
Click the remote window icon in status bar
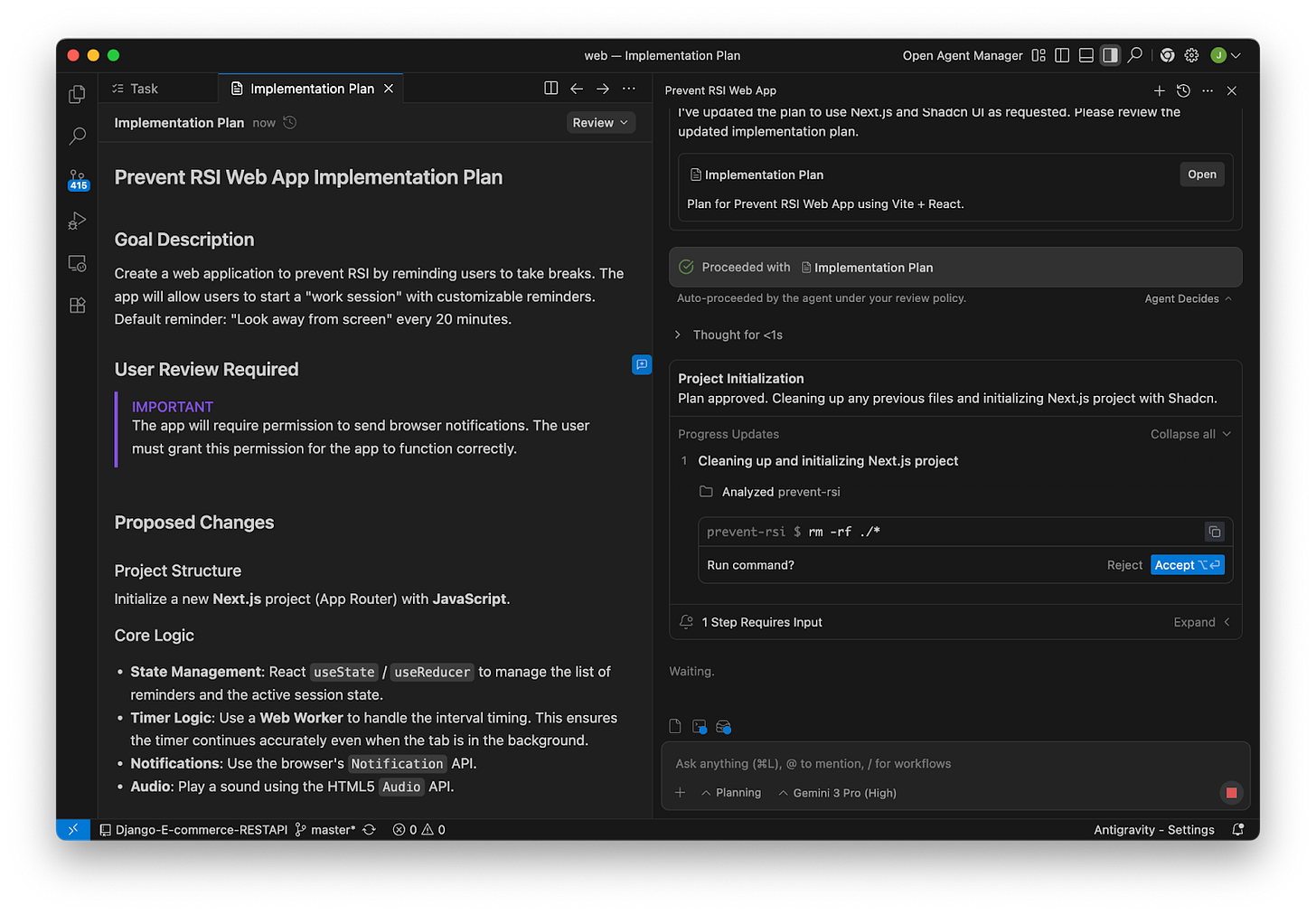(73, 829)
